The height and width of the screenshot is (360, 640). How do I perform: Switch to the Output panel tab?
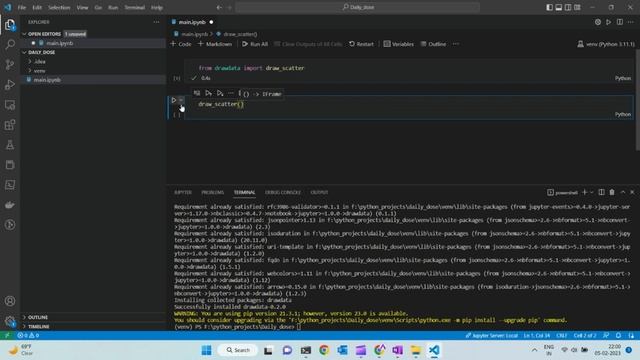[x=319, y=192]
